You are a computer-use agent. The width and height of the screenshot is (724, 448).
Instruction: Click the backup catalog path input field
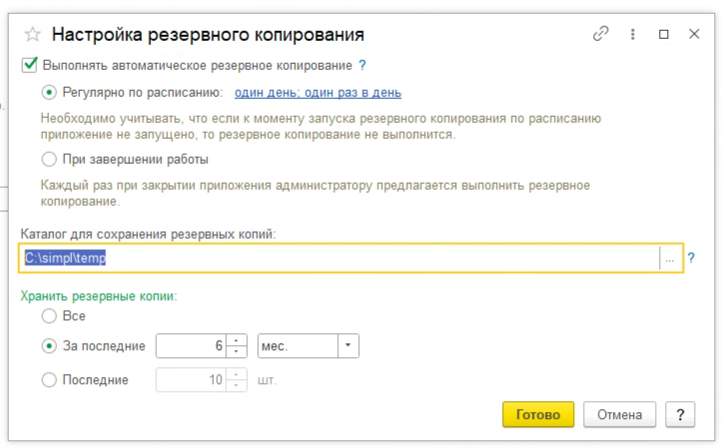tap(340, 258)
